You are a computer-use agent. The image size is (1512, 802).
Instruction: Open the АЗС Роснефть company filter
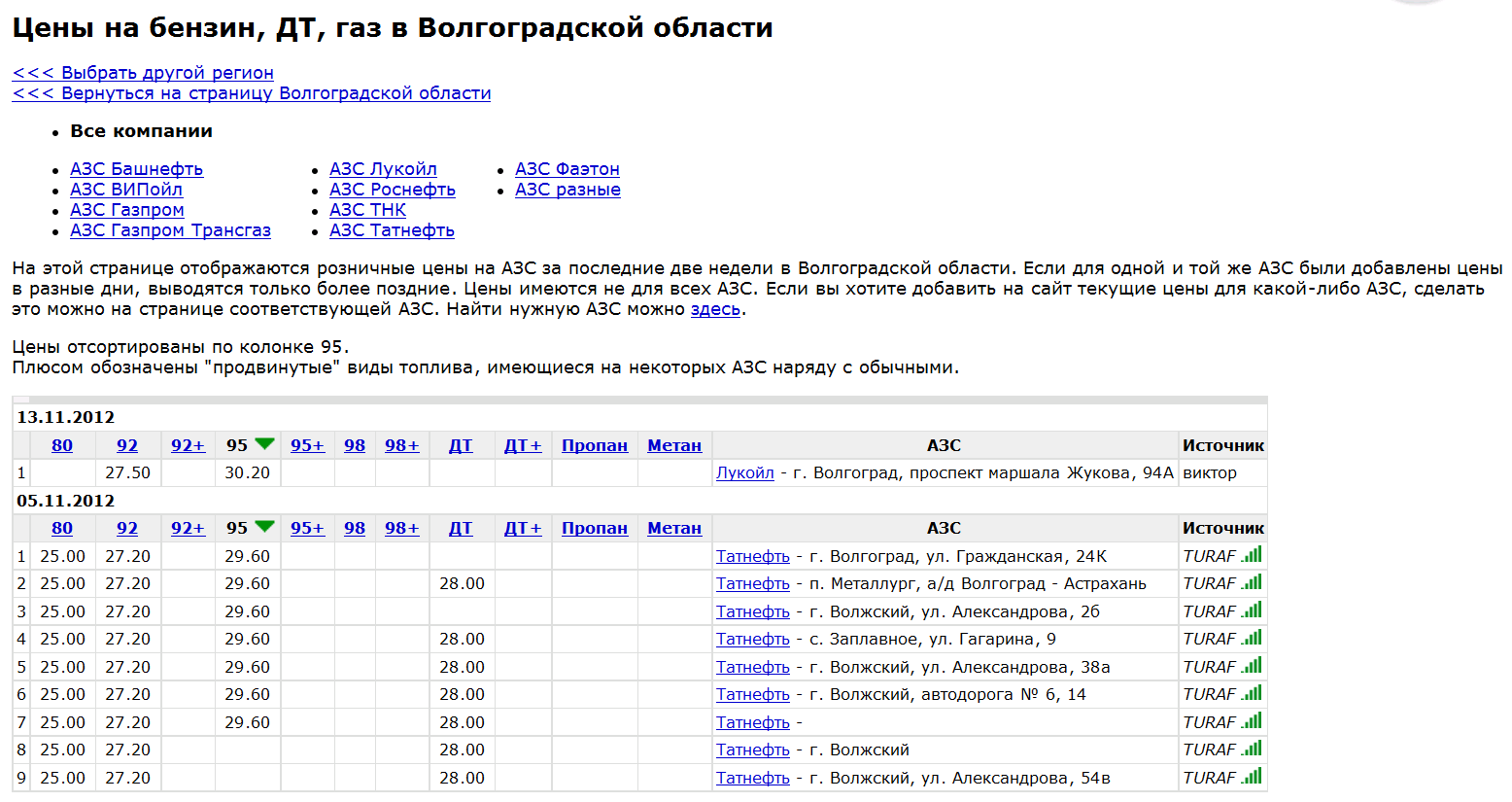392,190
